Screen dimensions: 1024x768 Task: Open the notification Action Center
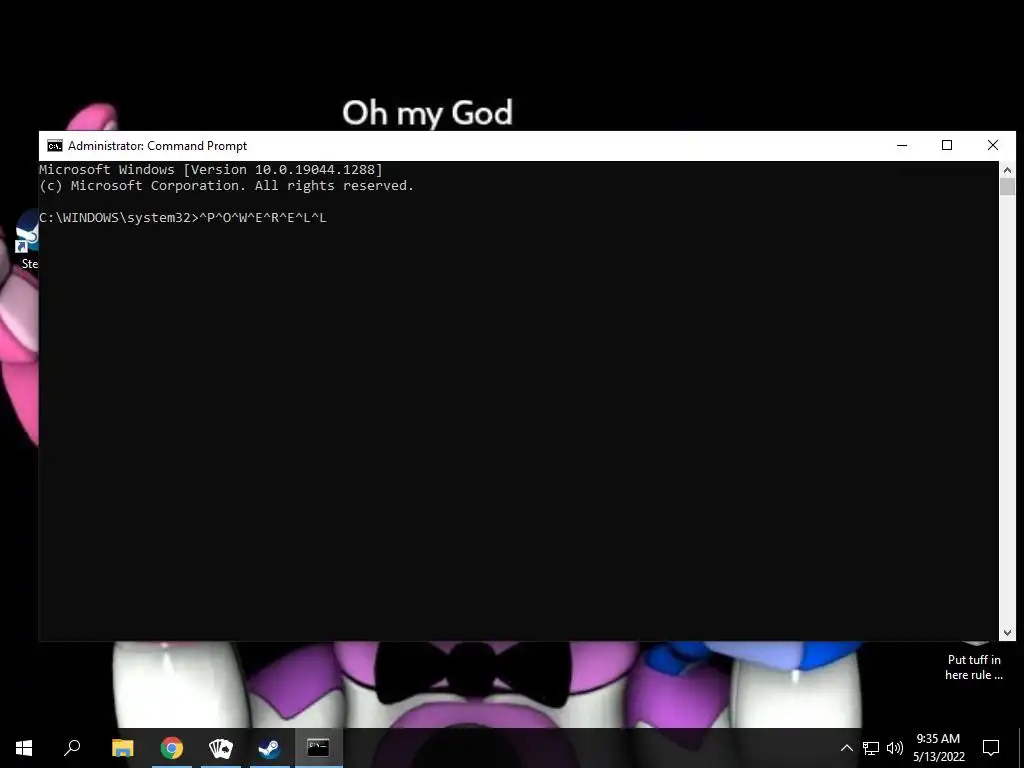coord(991,748)
